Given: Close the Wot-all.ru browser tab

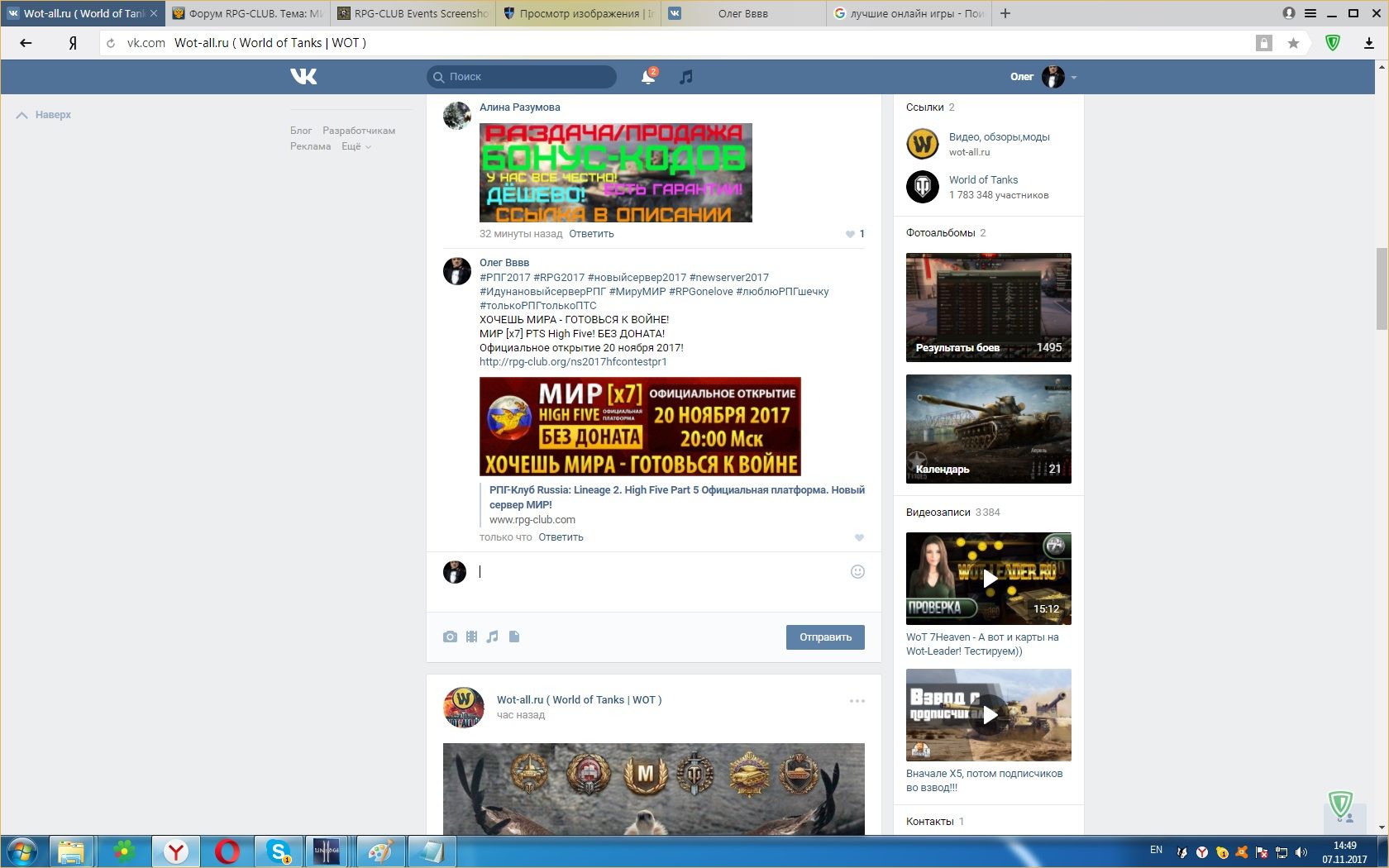Looking at the screenshot, I should (x=154, y=13).
